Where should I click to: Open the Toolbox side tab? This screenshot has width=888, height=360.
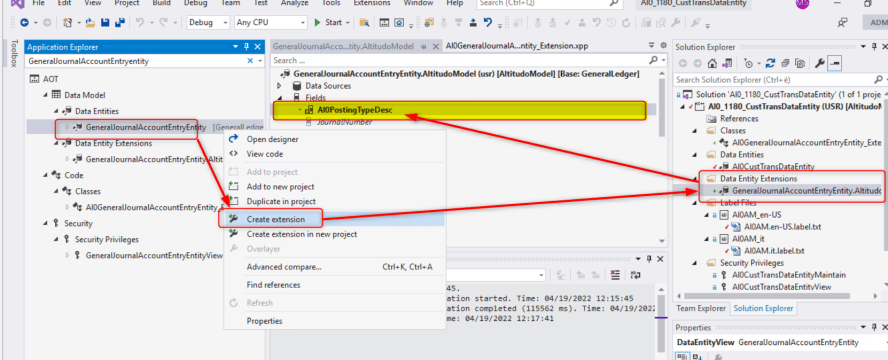click(x=15, y=54)
